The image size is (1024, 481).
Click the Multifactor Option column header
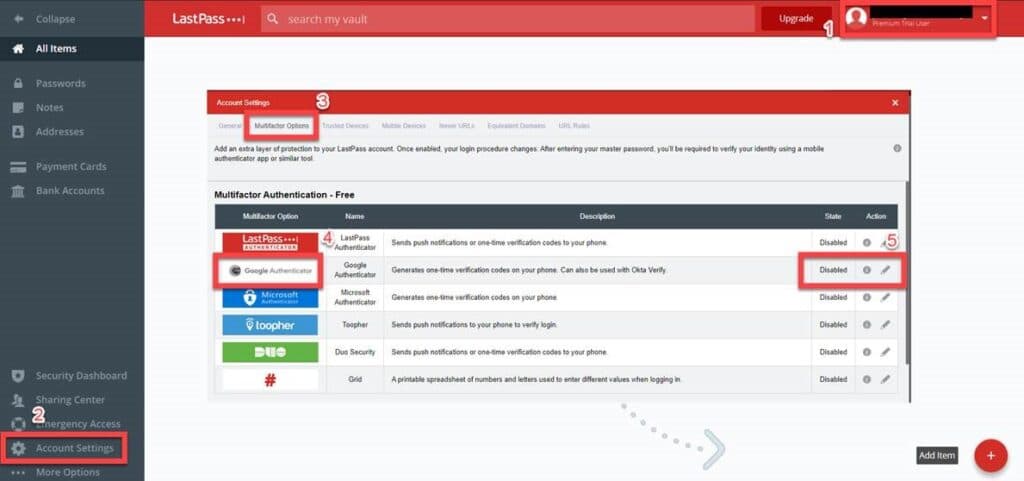pyautogui.click(x=270, y=217)
